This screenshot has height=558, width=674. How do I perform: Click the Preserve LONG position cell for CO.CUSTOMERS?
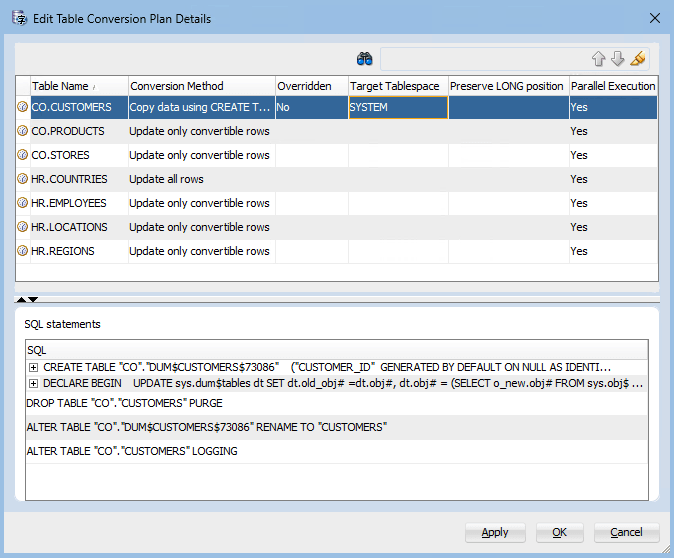point(509,107)
